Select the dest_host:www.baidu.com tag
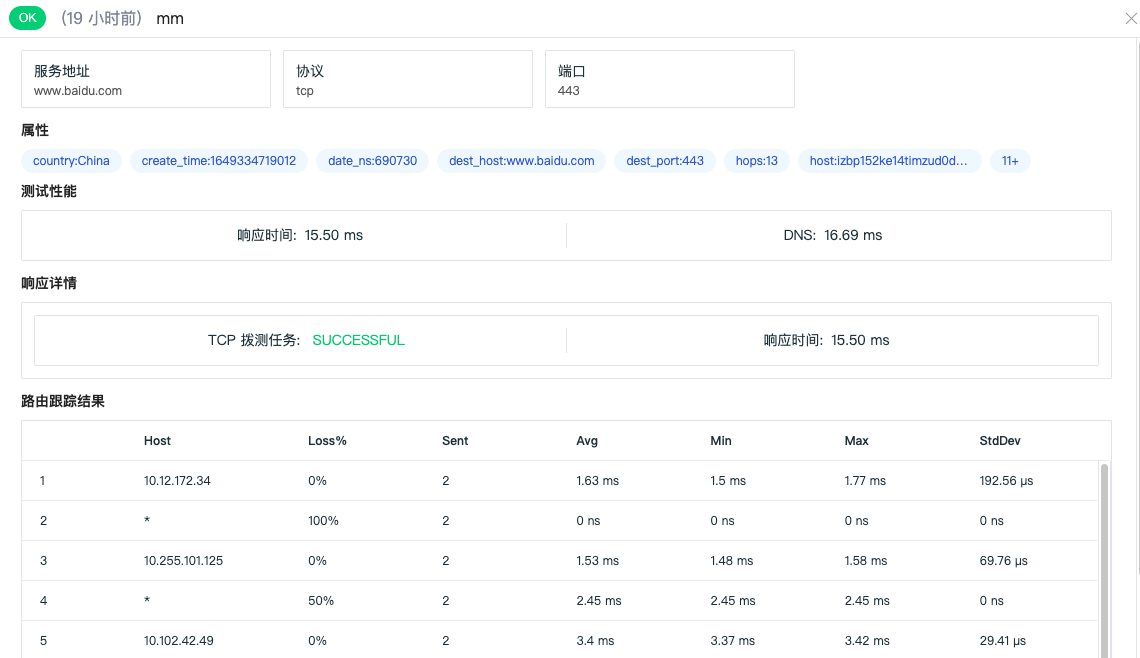Viewport: 1140px width, 658px height. [521, 161]
